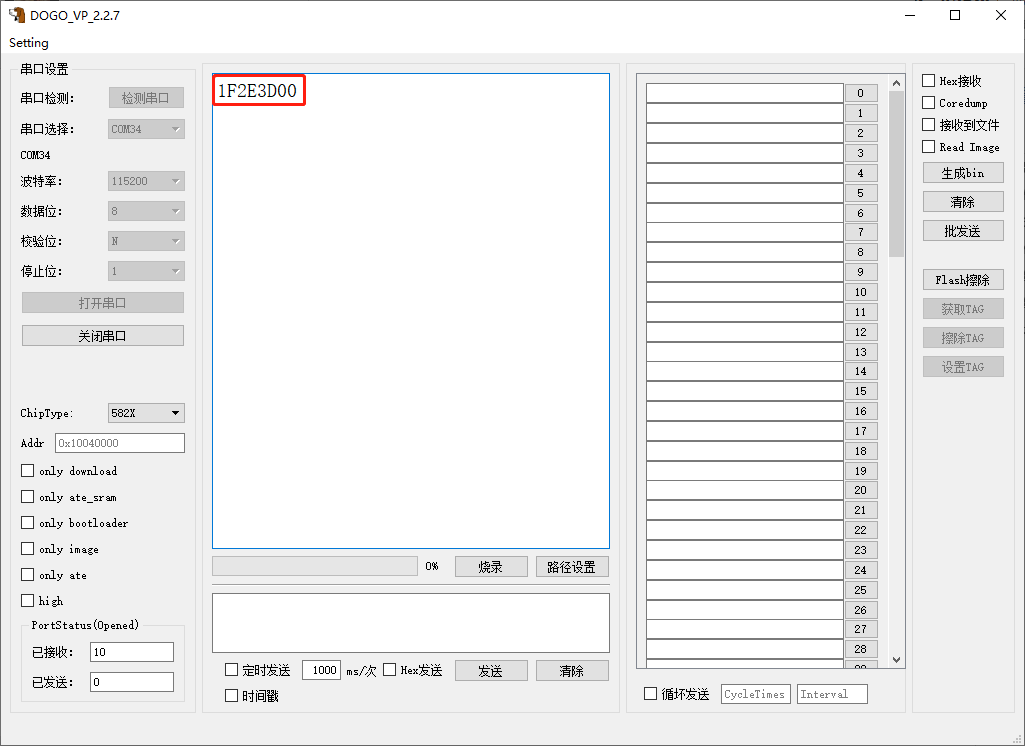Click batch send button number 10
Image resolution: width=1025 pixels, height=746 pixels.
tap(861, 292)
